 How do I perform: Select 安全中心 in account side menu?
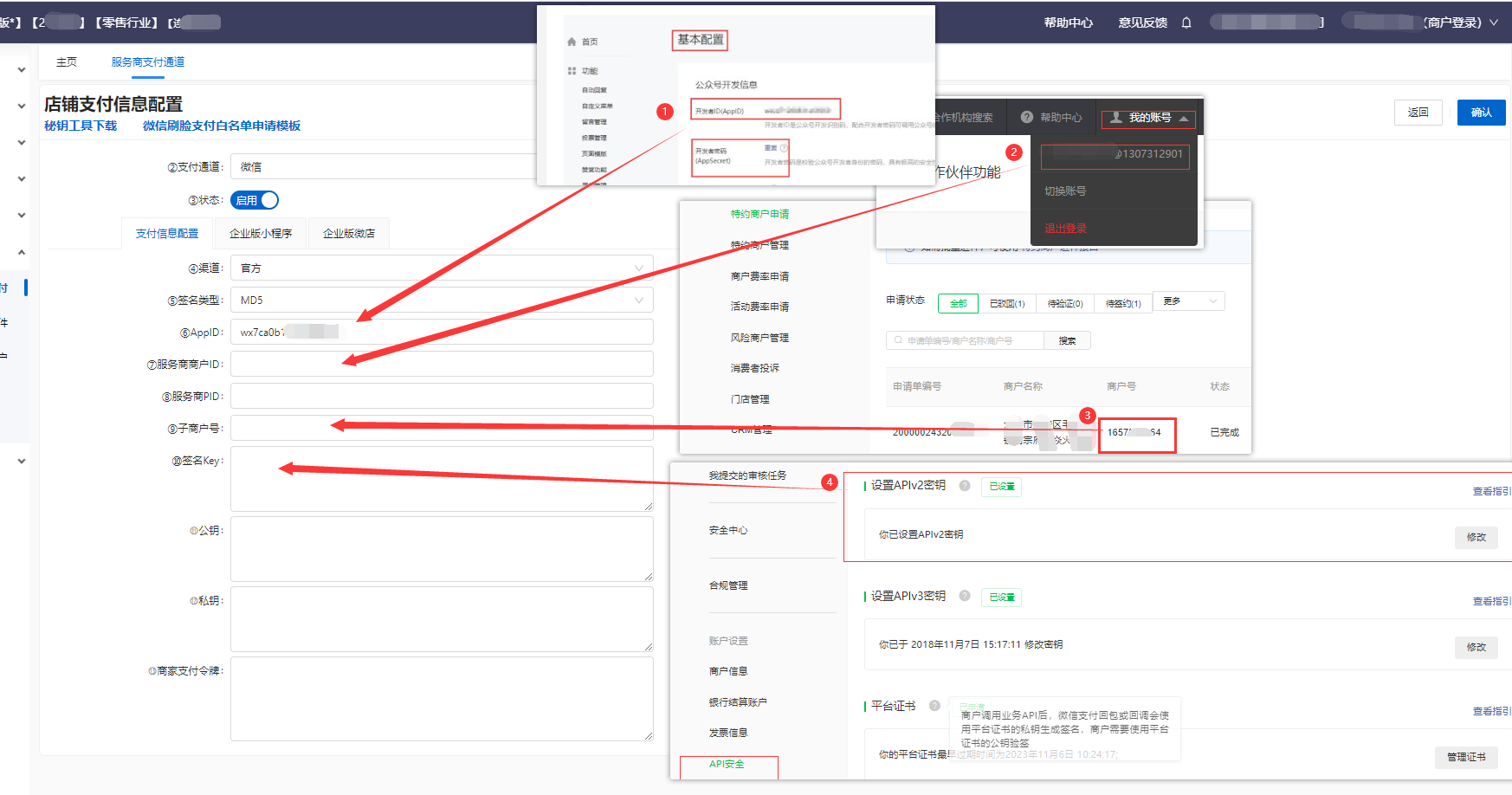[x=728, y=530]
